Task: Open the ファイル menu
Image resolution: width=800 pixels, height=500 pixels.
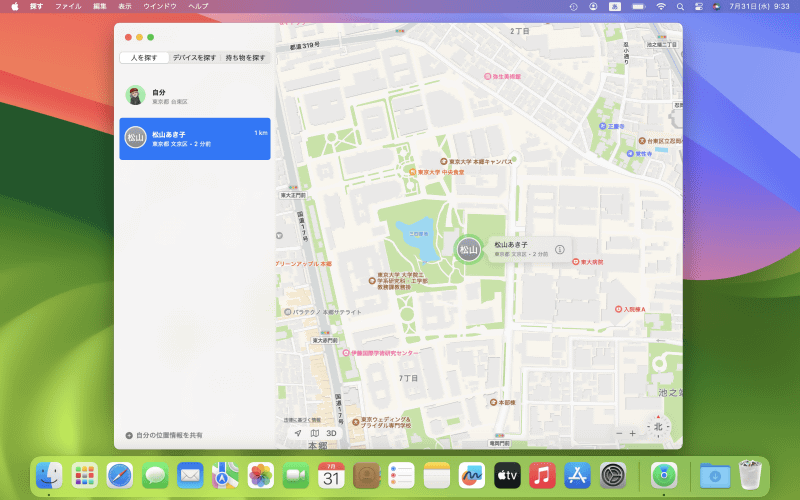Action: (x=68, y=6)
